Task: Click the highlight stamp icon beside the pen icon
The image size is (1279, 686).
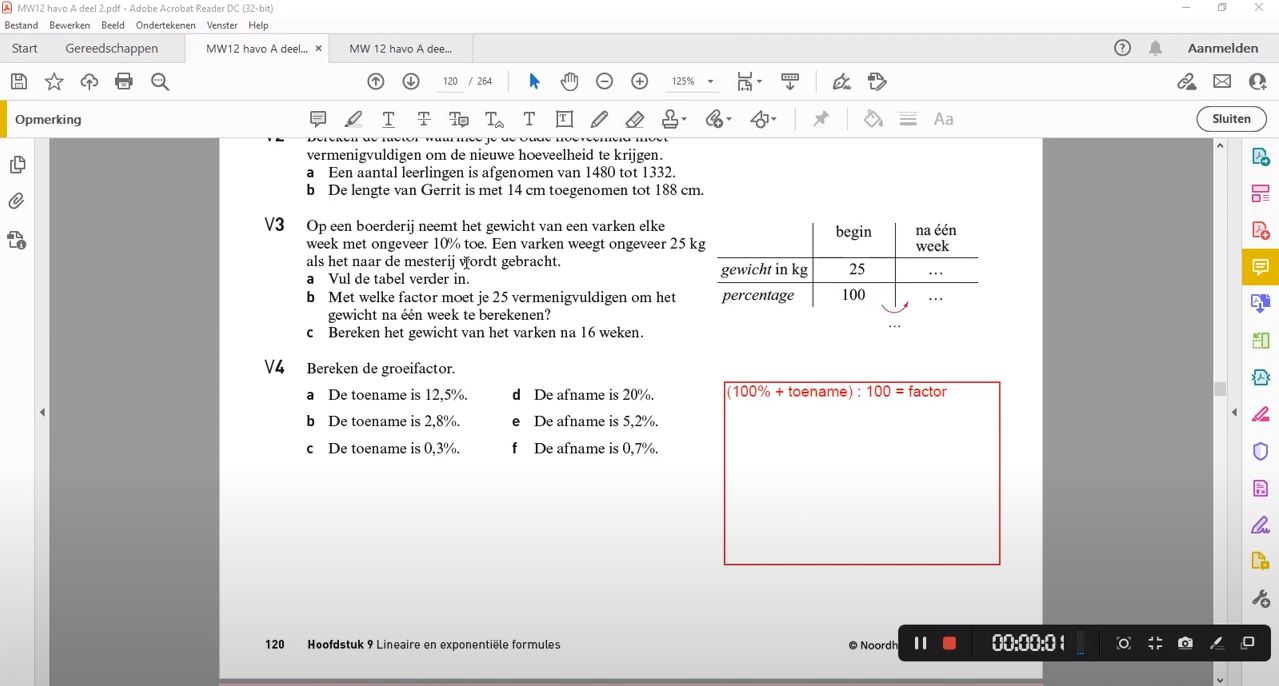Action: pos(877,82)
